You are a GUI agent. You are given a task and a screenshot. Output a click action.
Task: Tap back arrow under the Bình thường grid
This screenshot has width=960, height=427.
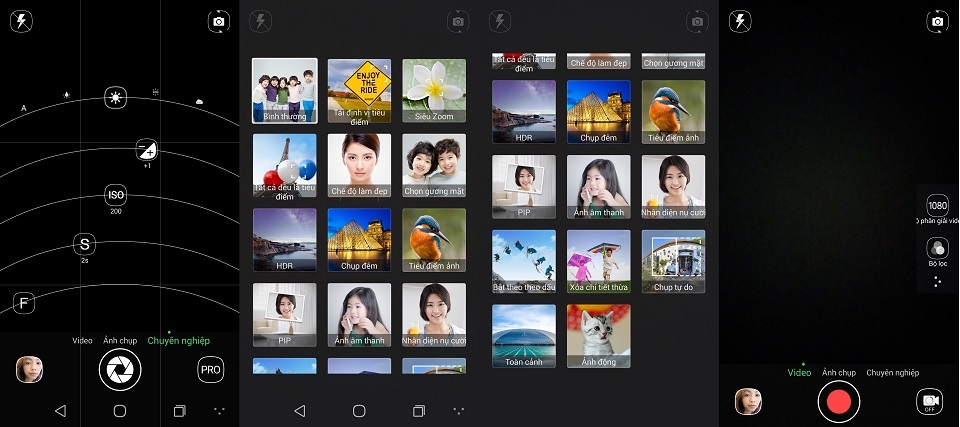(299, 410)
